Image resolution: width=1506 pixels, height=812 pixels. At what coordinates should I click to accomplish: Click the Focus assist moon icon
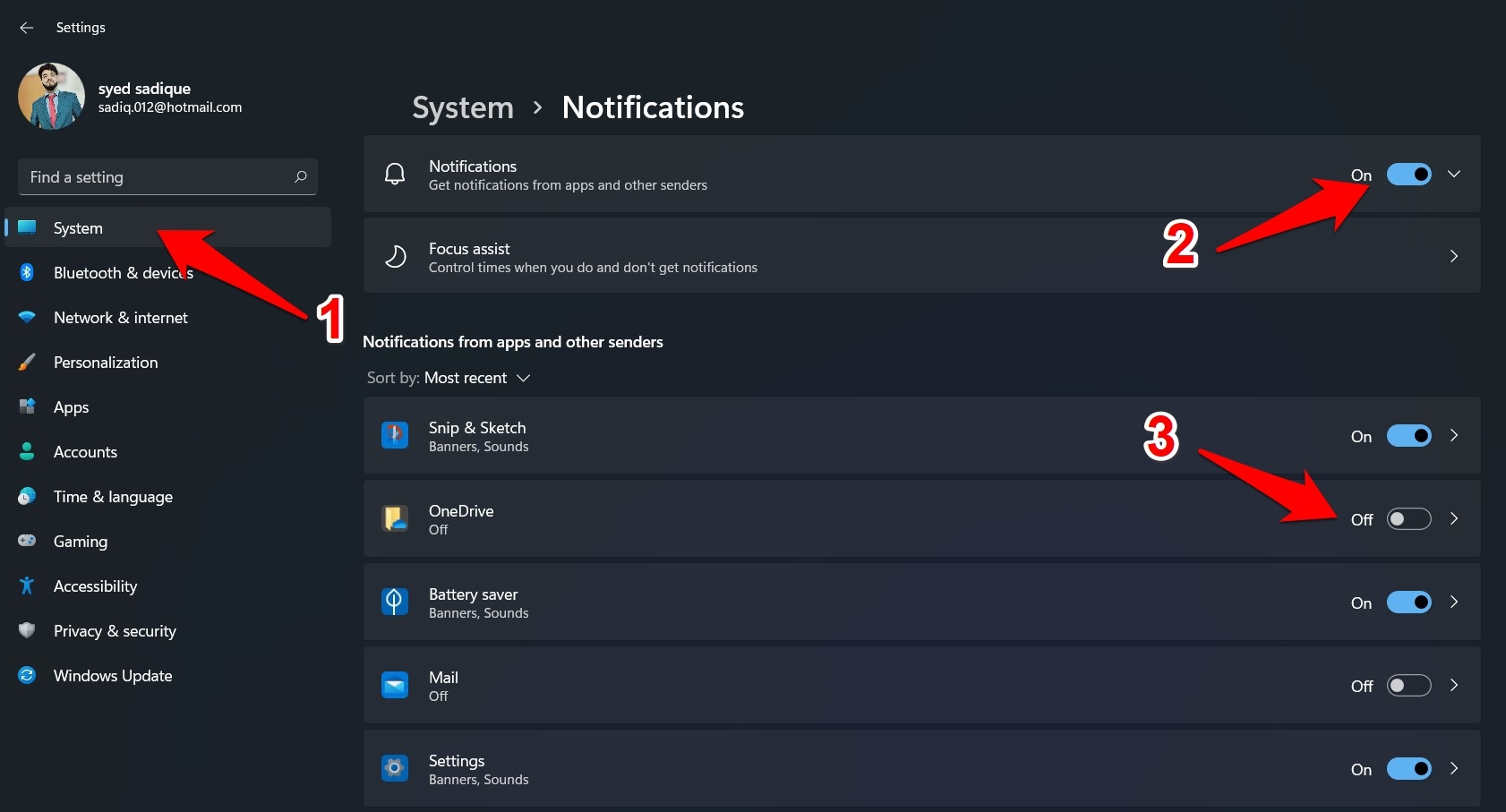(x=395, y=257)
